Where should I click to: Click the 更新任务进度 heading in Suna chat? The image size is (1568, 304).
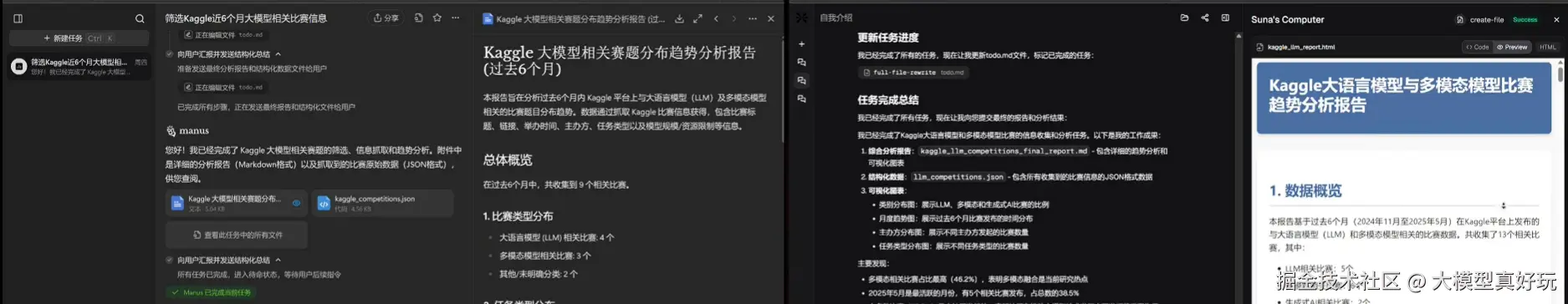887,38
